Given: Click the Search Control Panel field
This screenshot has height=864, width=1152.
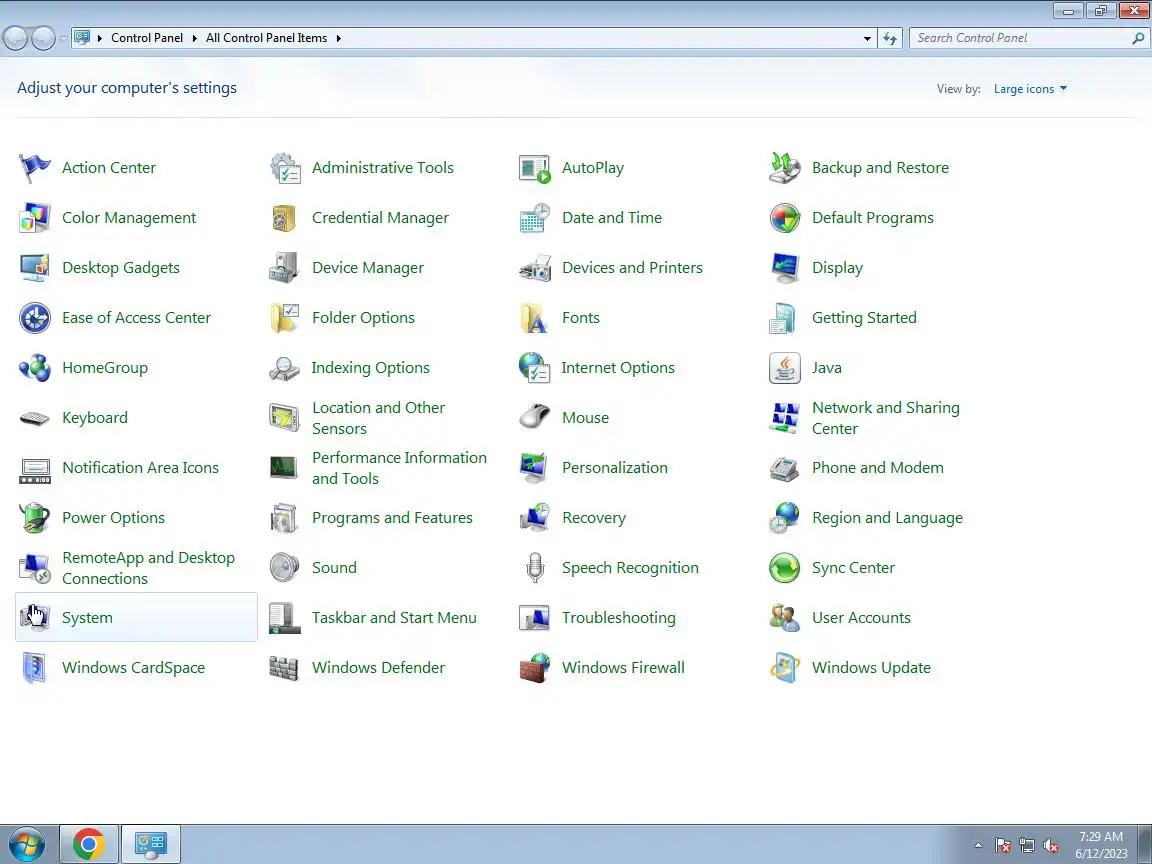Looking at the screenshot, I should click(x=1029, y=38).
